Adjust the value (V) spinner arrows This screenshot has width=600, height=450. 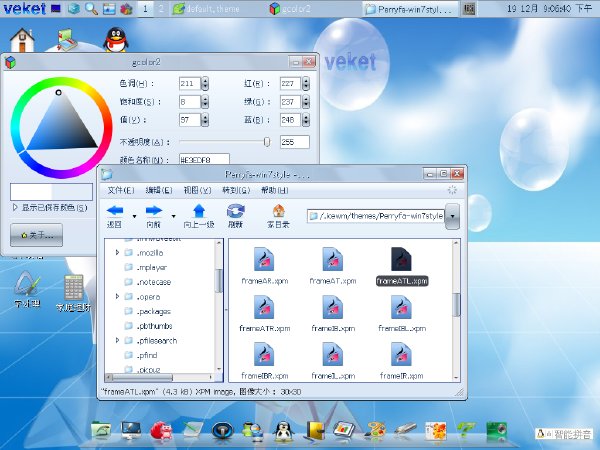click(205, 120)
